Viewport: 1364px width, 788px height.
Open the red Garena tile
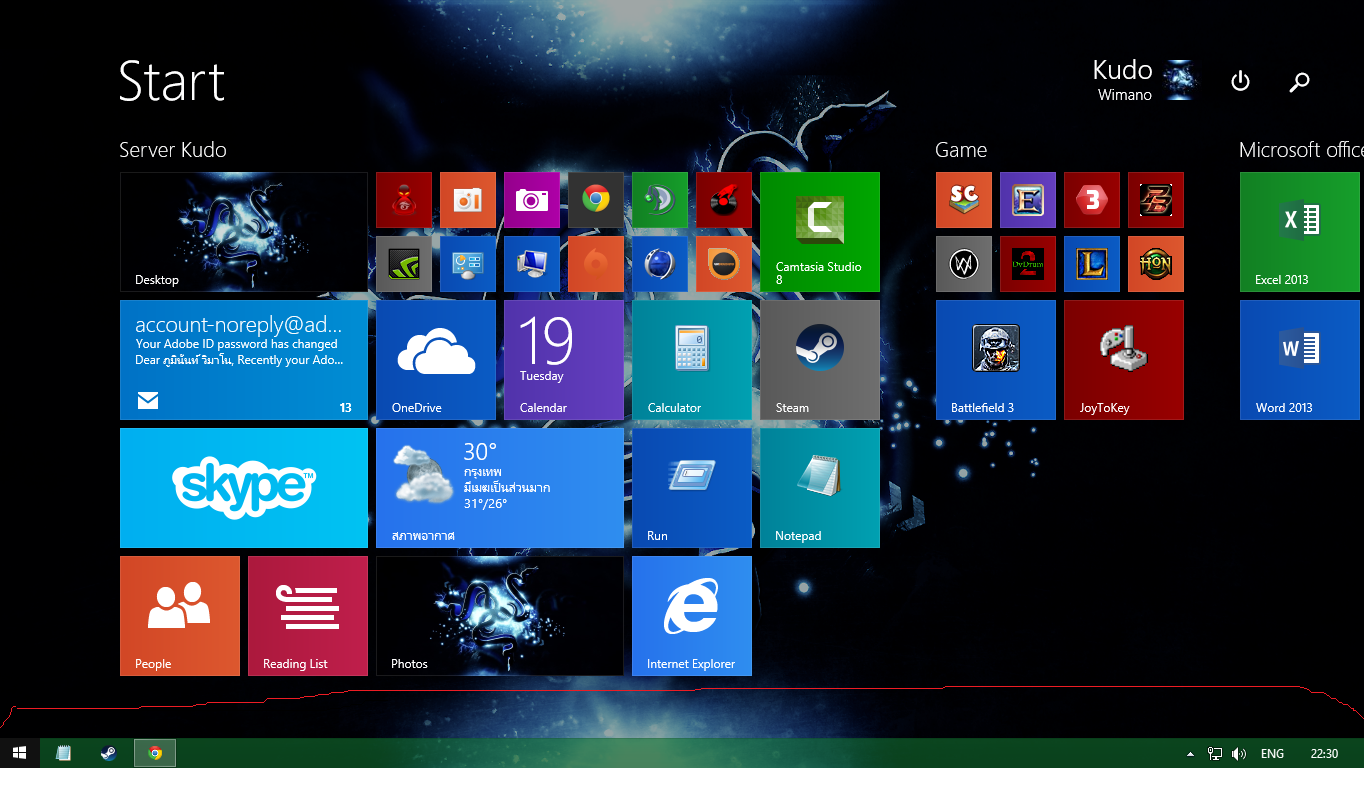click(404, 200)
